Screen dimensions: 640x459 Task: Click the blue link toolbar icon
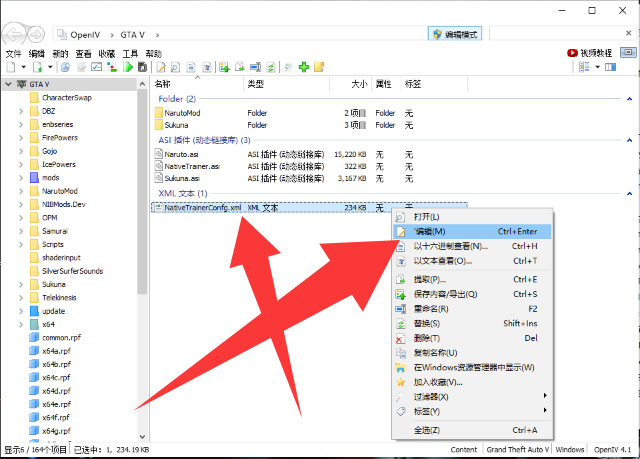pos(65,67)
